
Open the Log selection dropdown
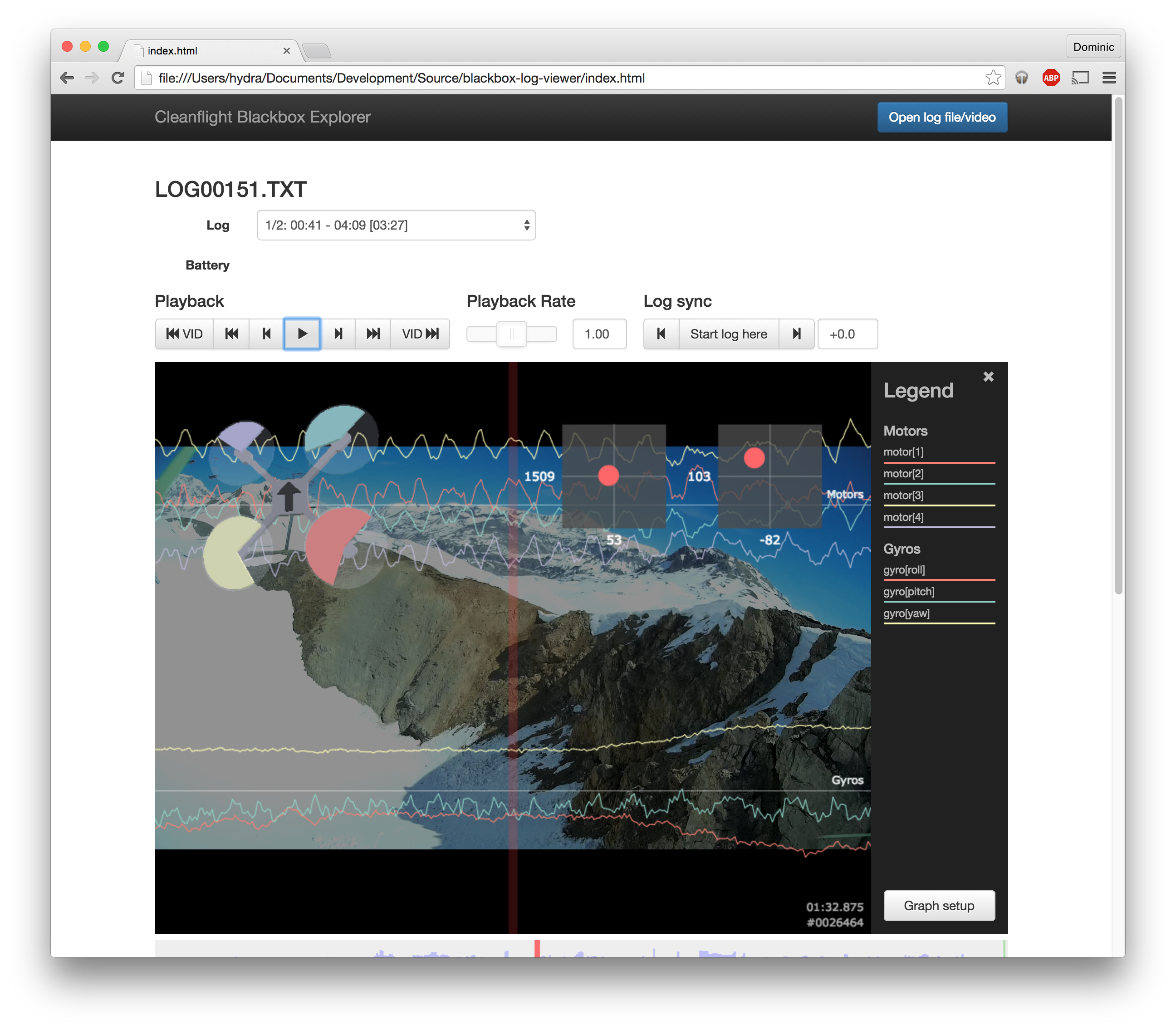[396, 226]
